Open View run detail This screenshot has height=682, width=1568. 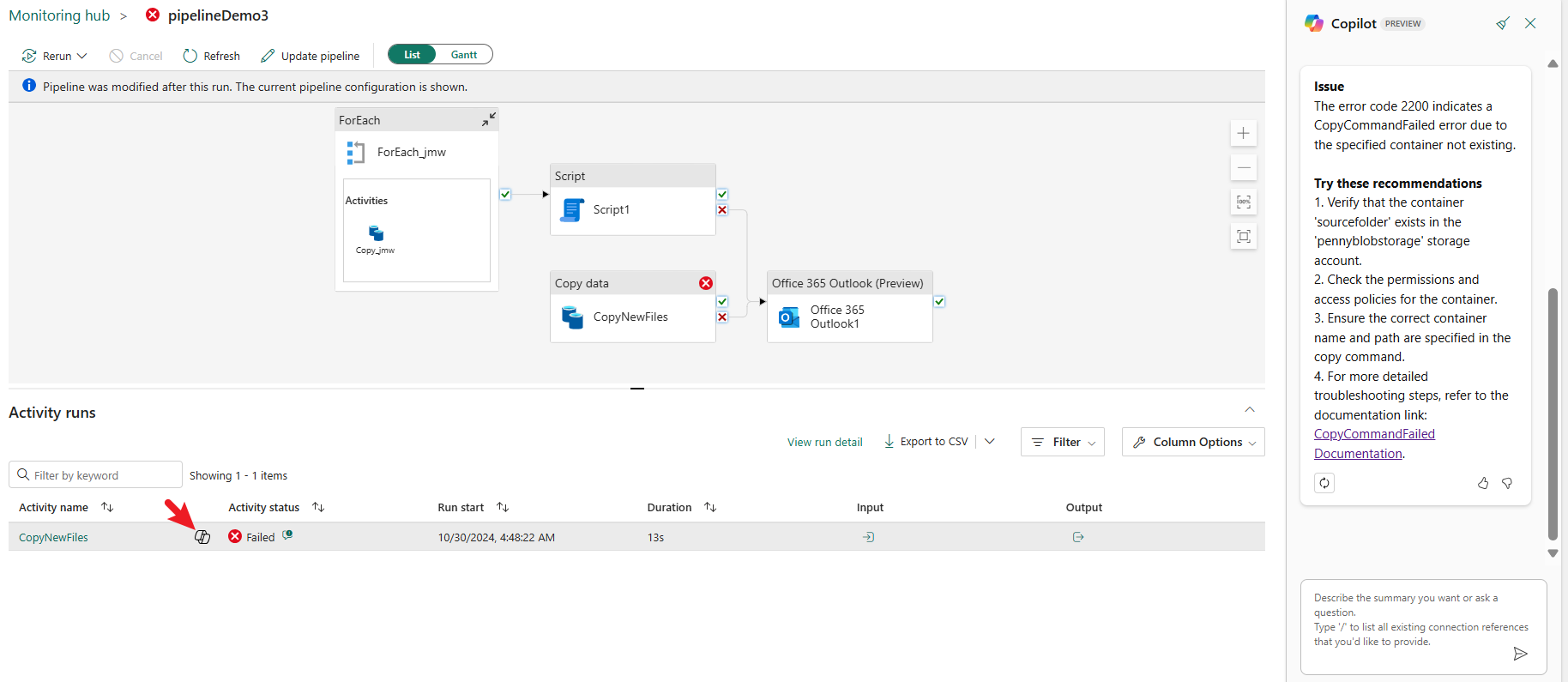click(x=825, y=442)
